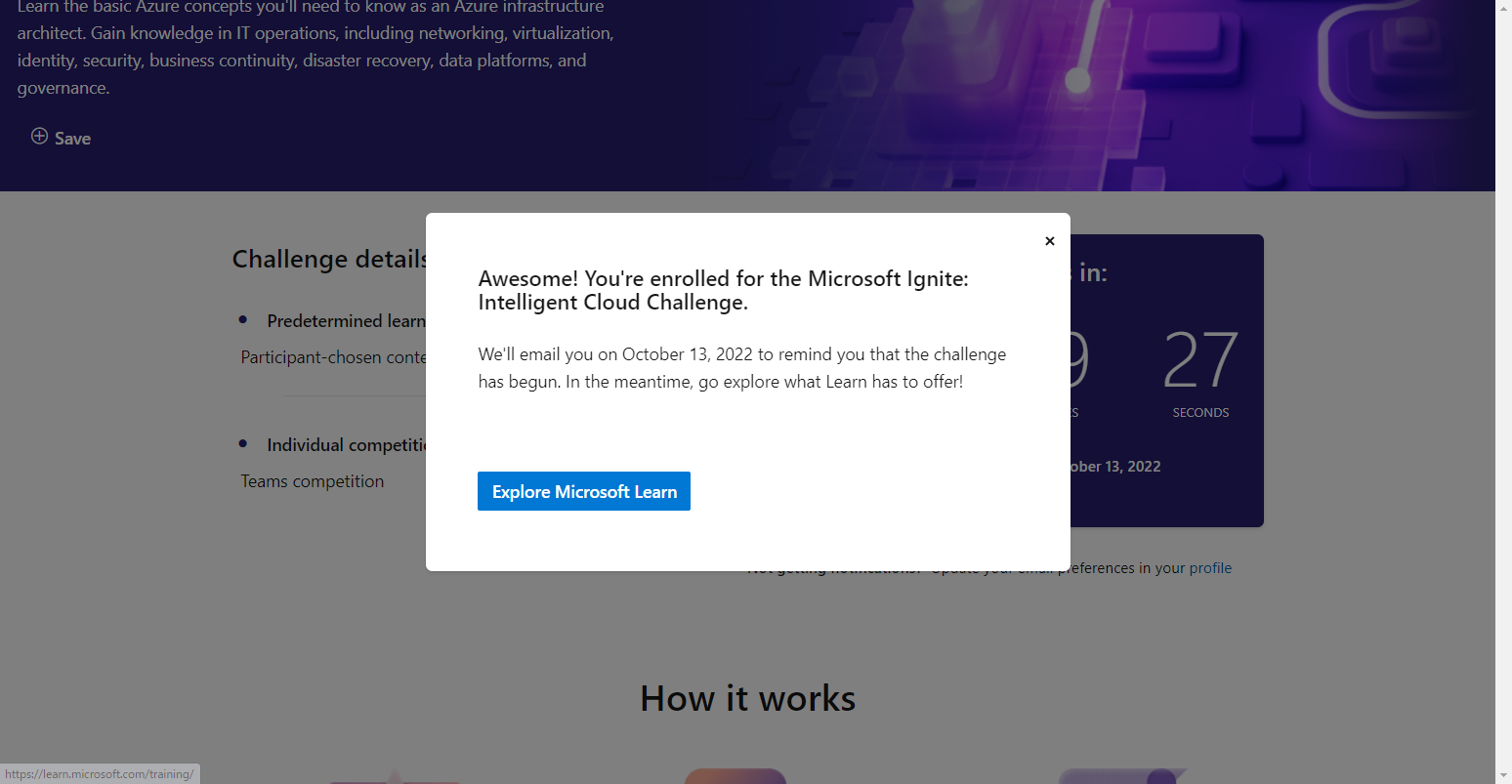Click the scrollbar down arrow
Screen dimensions: 1512x784
coord(1504,776)
